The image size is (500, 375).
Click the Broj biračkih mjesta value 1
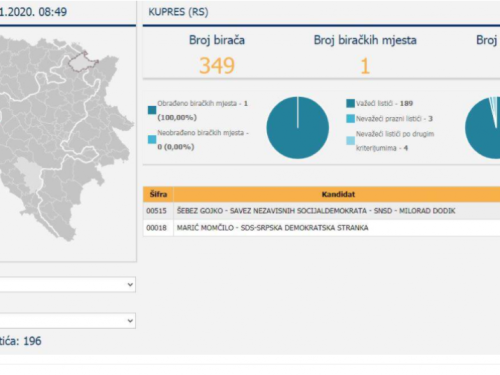pos(365,66)
